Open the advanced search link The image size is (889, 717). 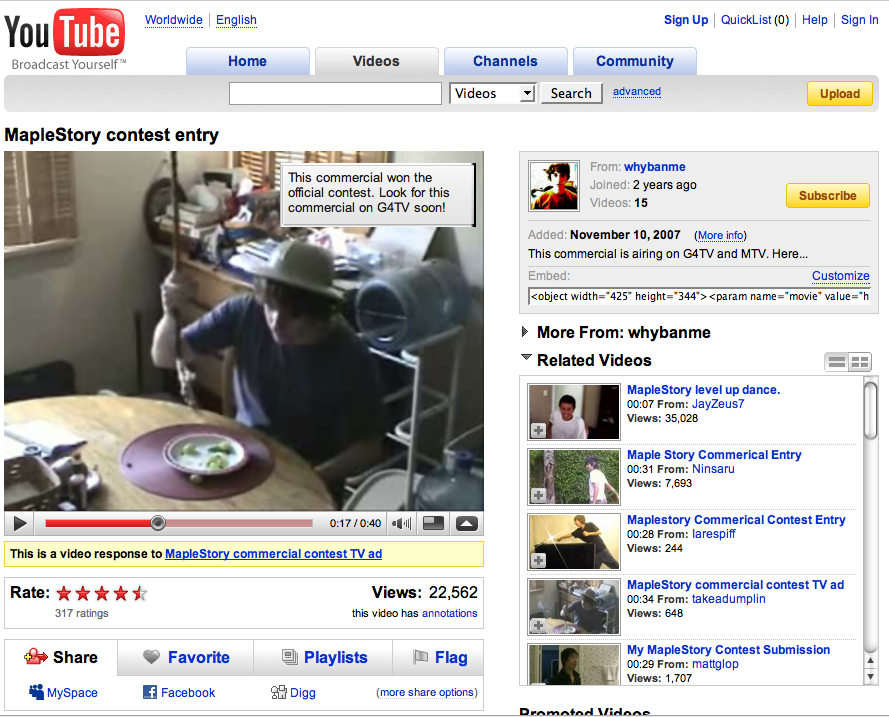(637, 91)
